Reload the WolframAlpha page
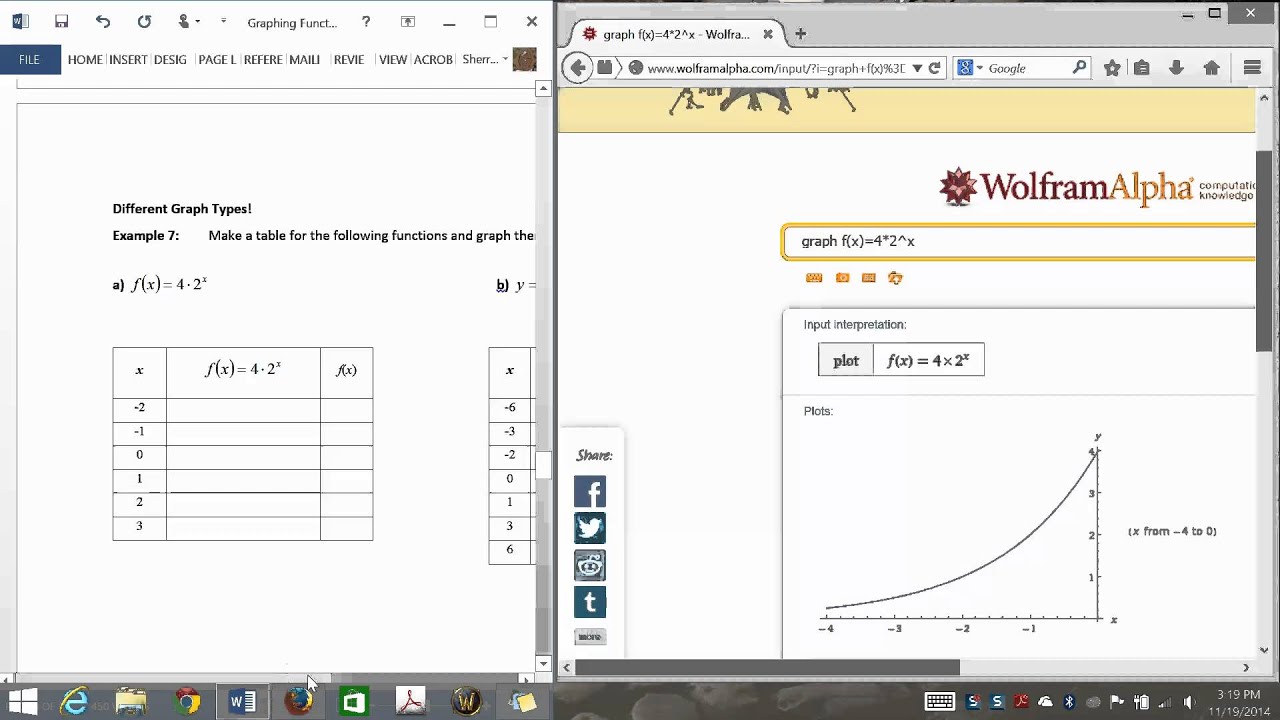The image size is (1280, 720). (x=934, y=68)
